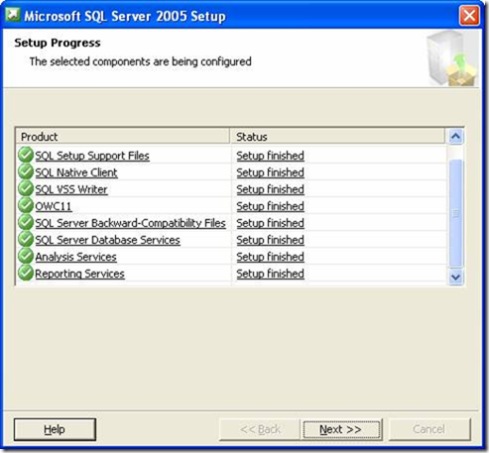Click the scroll down arrow of product list

click(x=455, y=277)
